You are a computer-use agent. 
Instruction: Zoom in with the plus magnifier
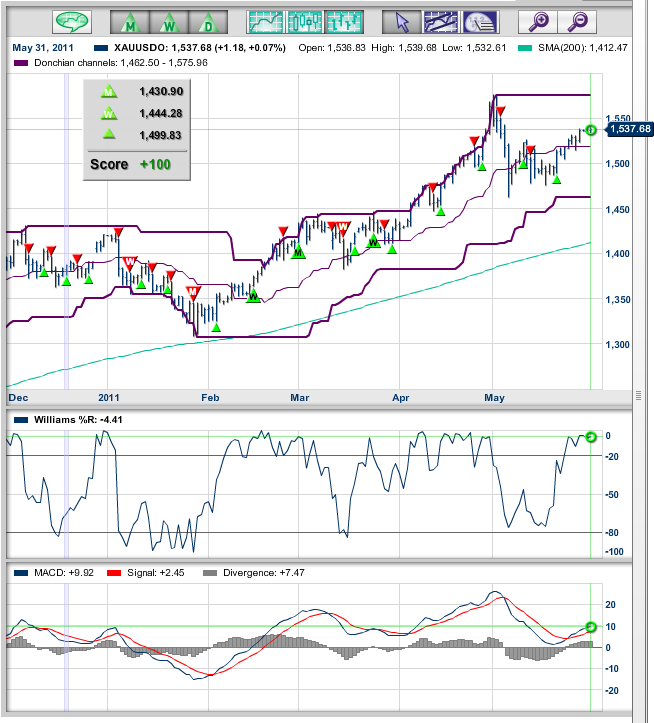click(538, 21)
